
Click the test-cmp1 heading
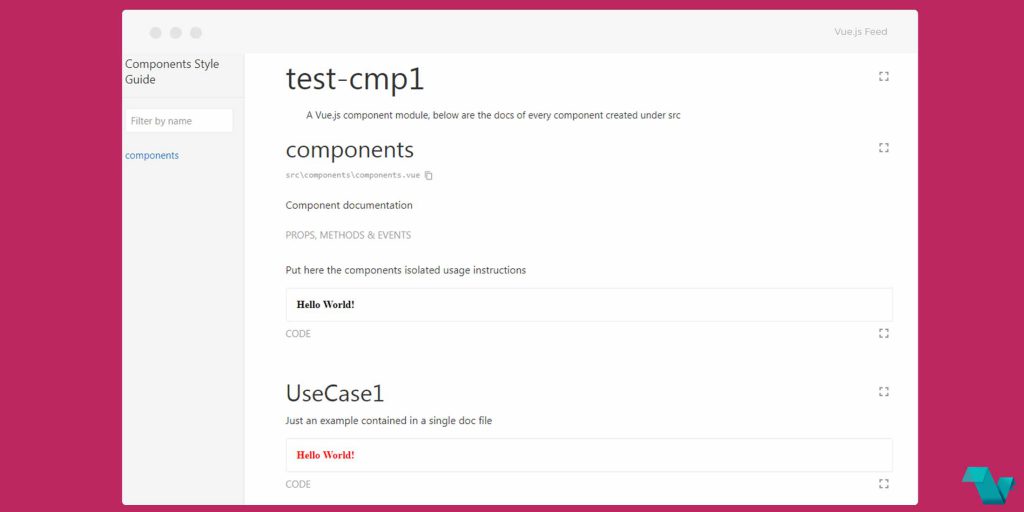(x=355, y=80)
